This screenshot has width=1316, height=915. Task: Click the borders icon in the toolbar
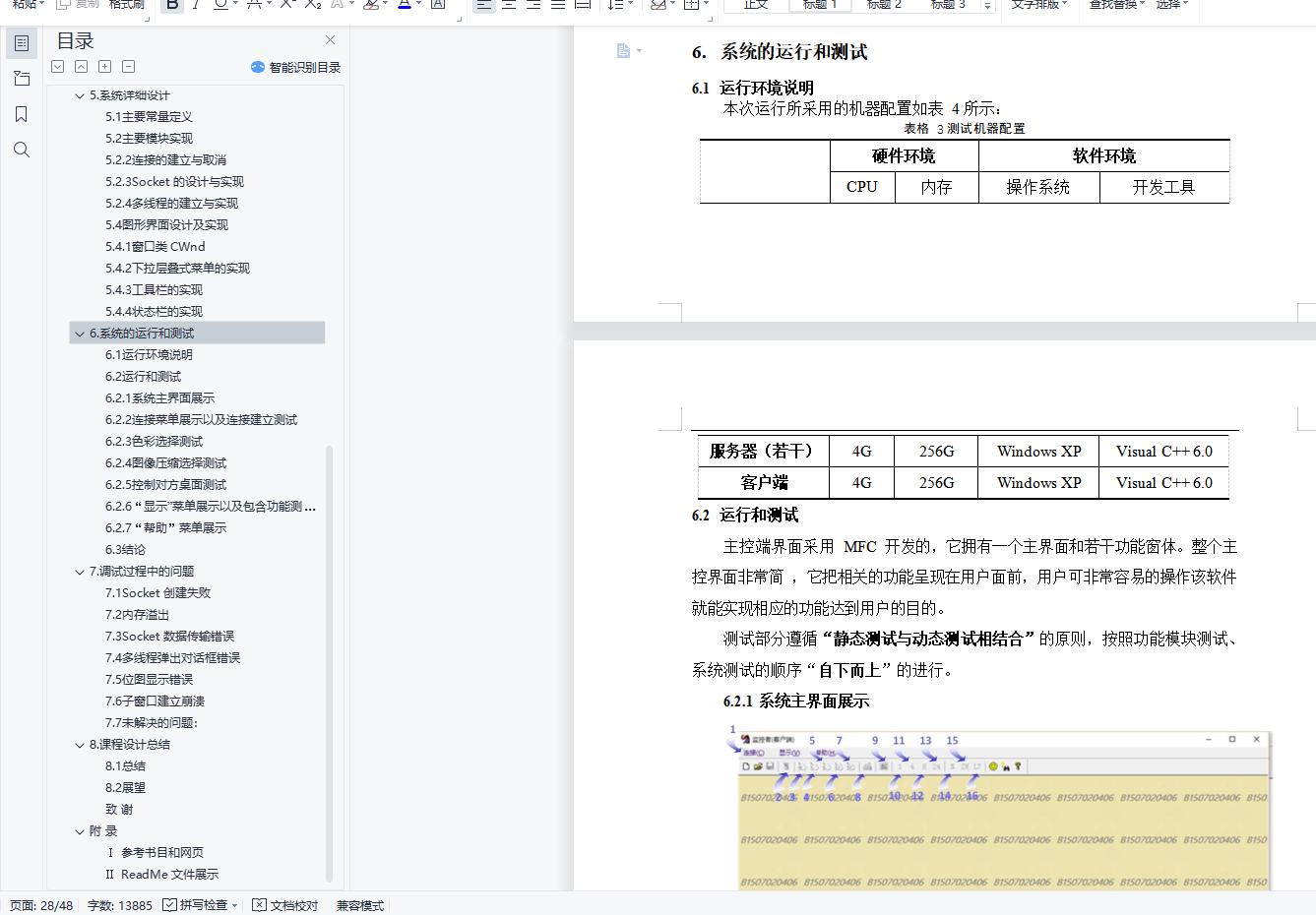[x=691, y=4]
